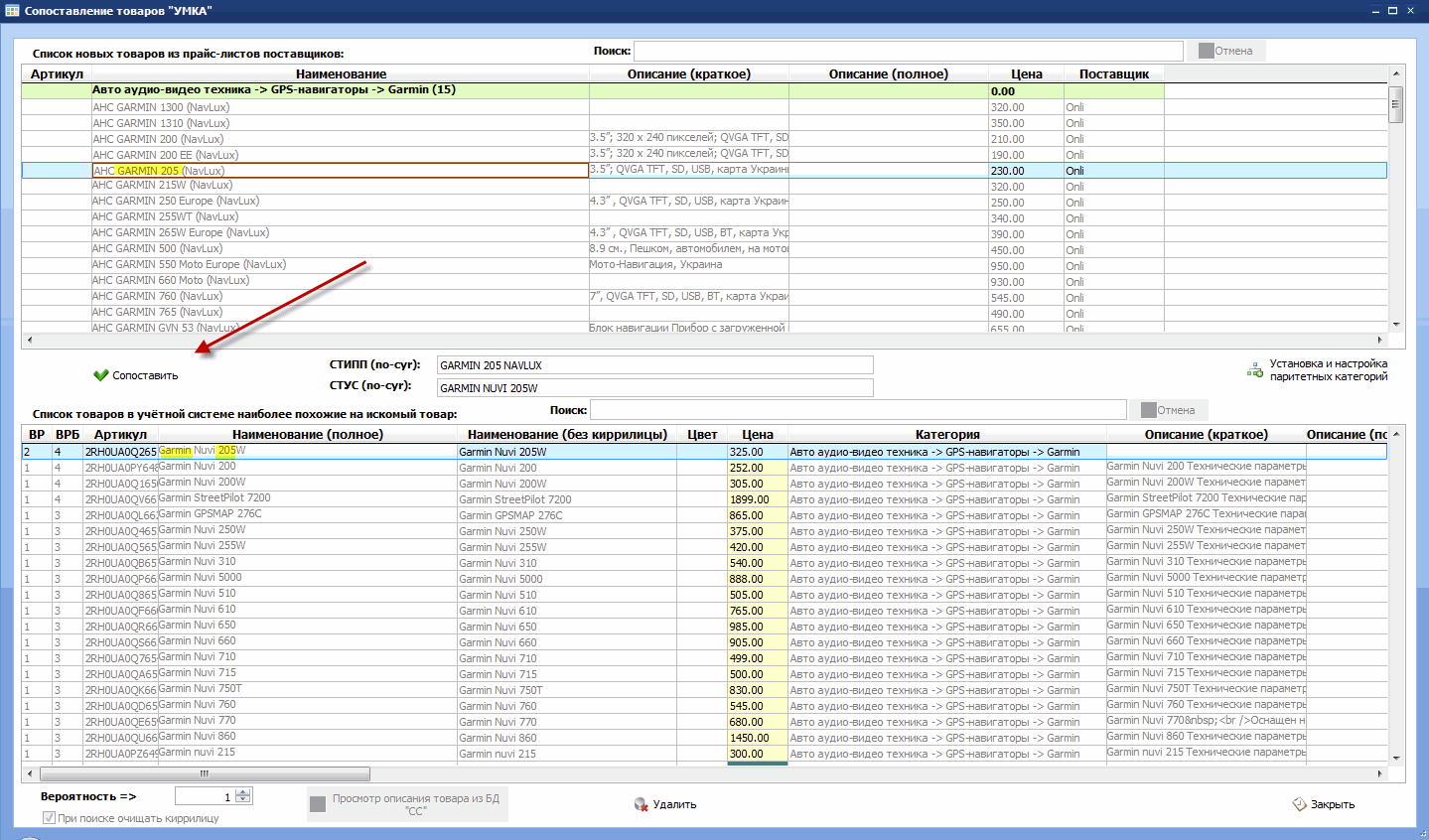Decrease the Вероятность value with the down arrow
This screenshot has width=1429, height=840.
[x=244, y=799]
